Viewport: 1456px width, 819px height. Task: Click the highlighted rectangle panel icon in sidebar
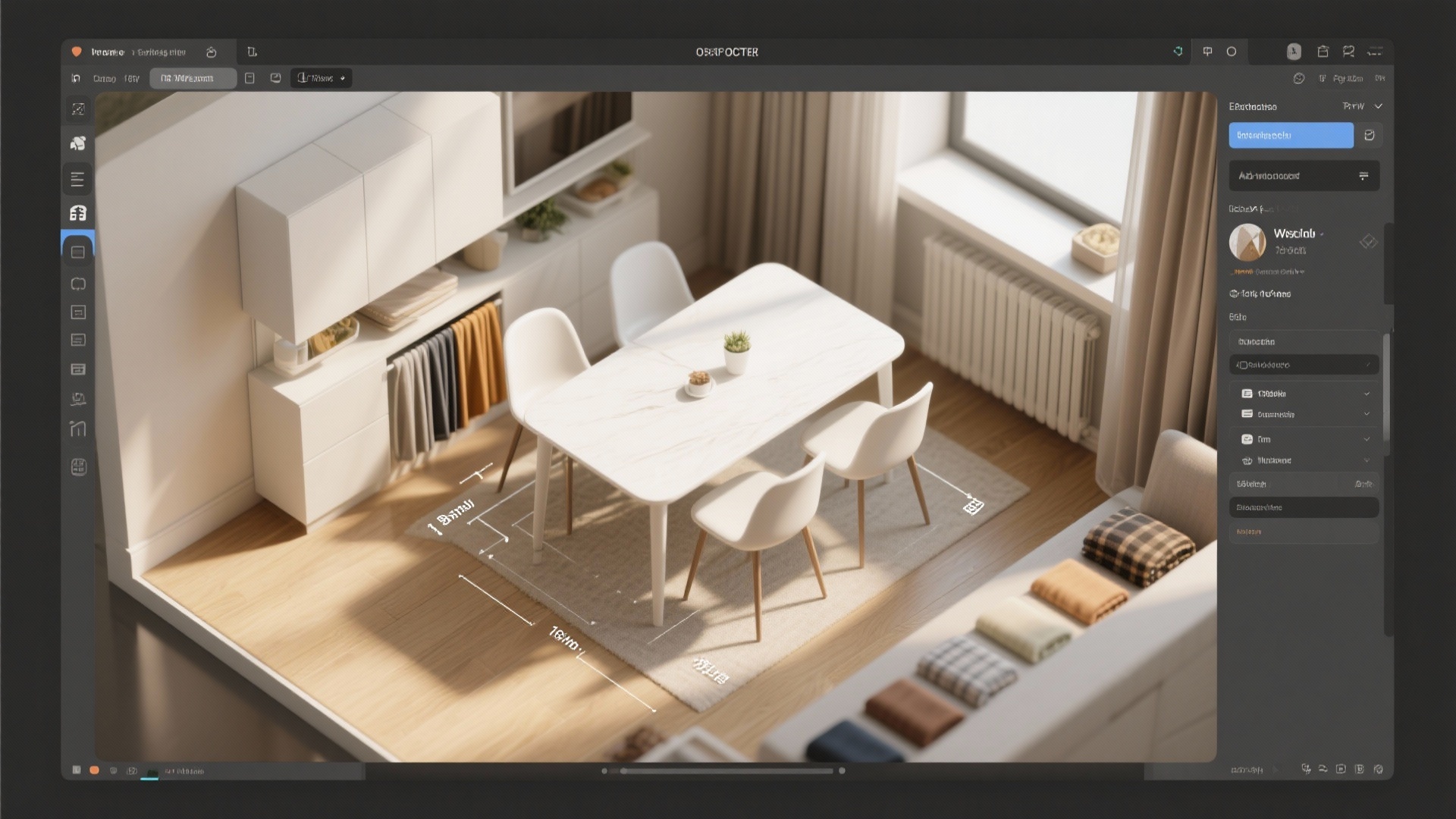(x=77, y=252)
